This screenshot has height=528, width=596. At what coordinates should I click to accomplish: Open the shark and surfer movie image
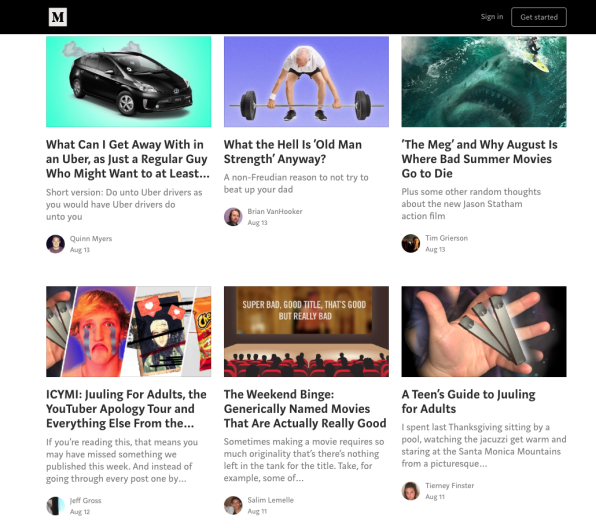[x=483, y=82]
